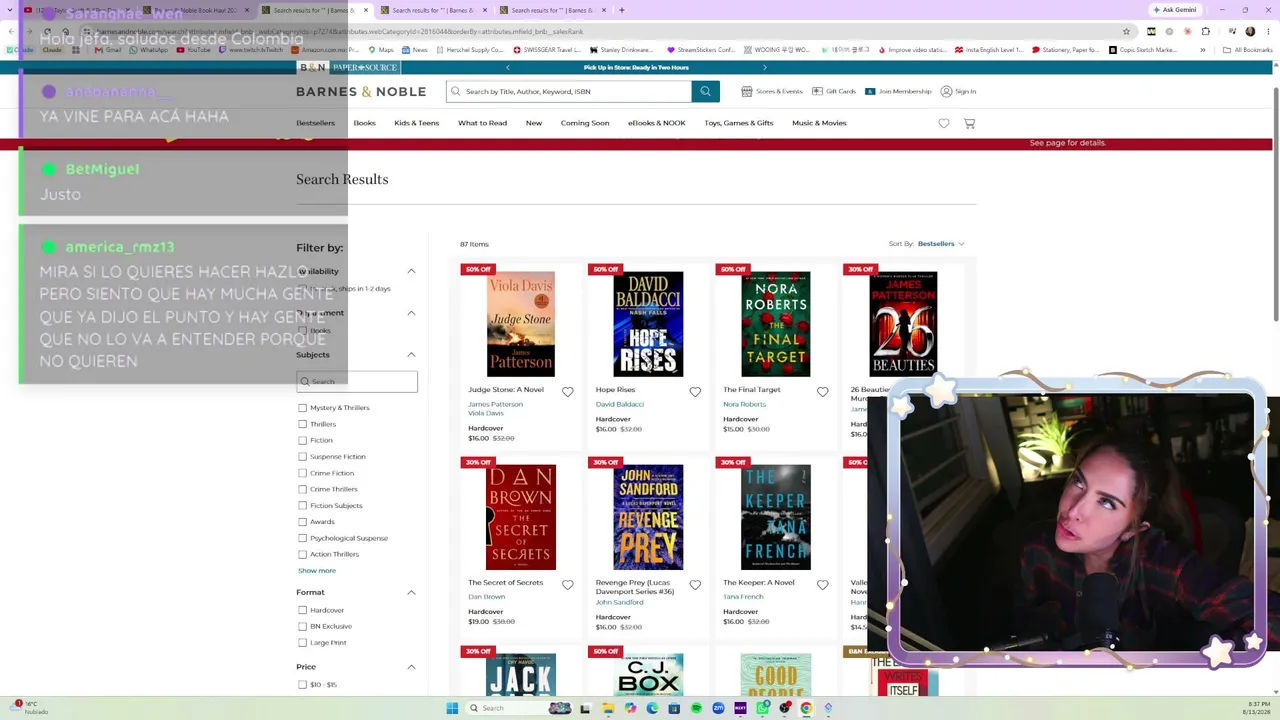
Task: Check the Thrillers subject filter
Action: (302, 424)
